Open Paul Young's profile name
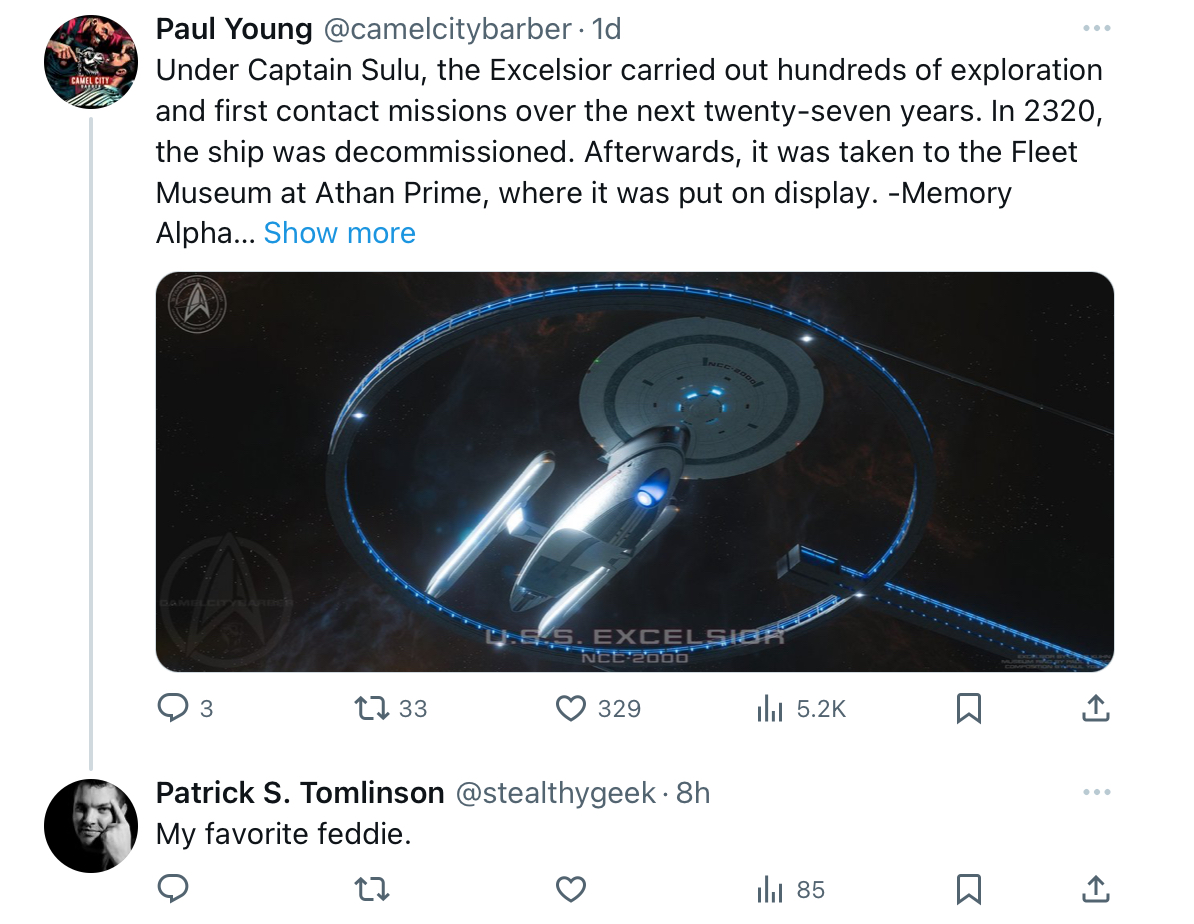Viewport: 1194px width, 924px height. point(234,29)
